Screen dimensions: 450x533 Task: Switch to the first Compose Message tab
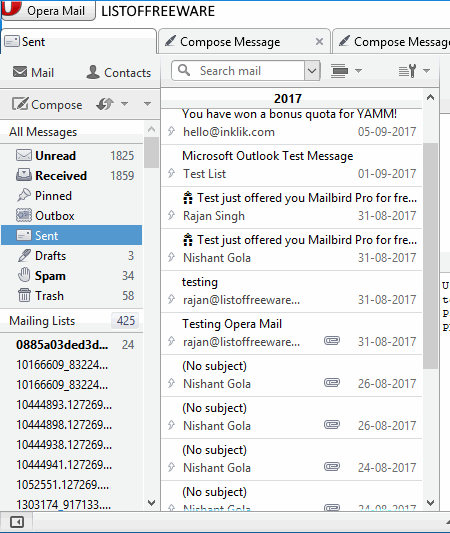click(x=244, y=41)
